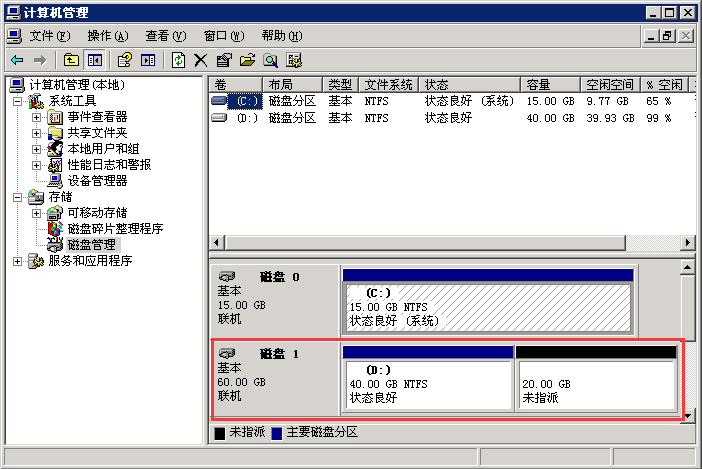Click the D: drive volume icon in the list
The image size is (702, 469).
pyautogui.click(x=219, y=118)
